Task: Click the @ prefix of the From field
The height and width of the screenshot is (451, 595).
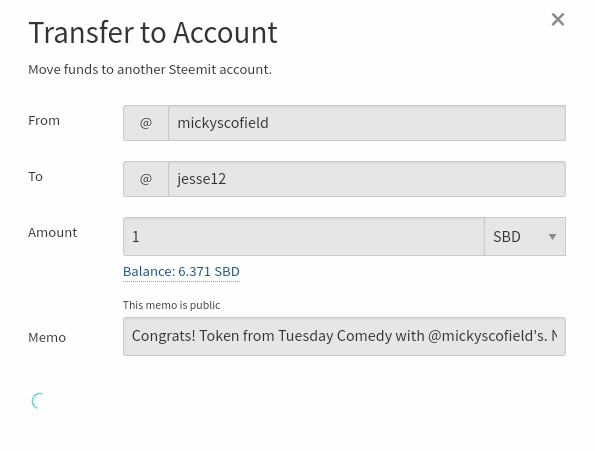Action: click(x=146, y=123)
